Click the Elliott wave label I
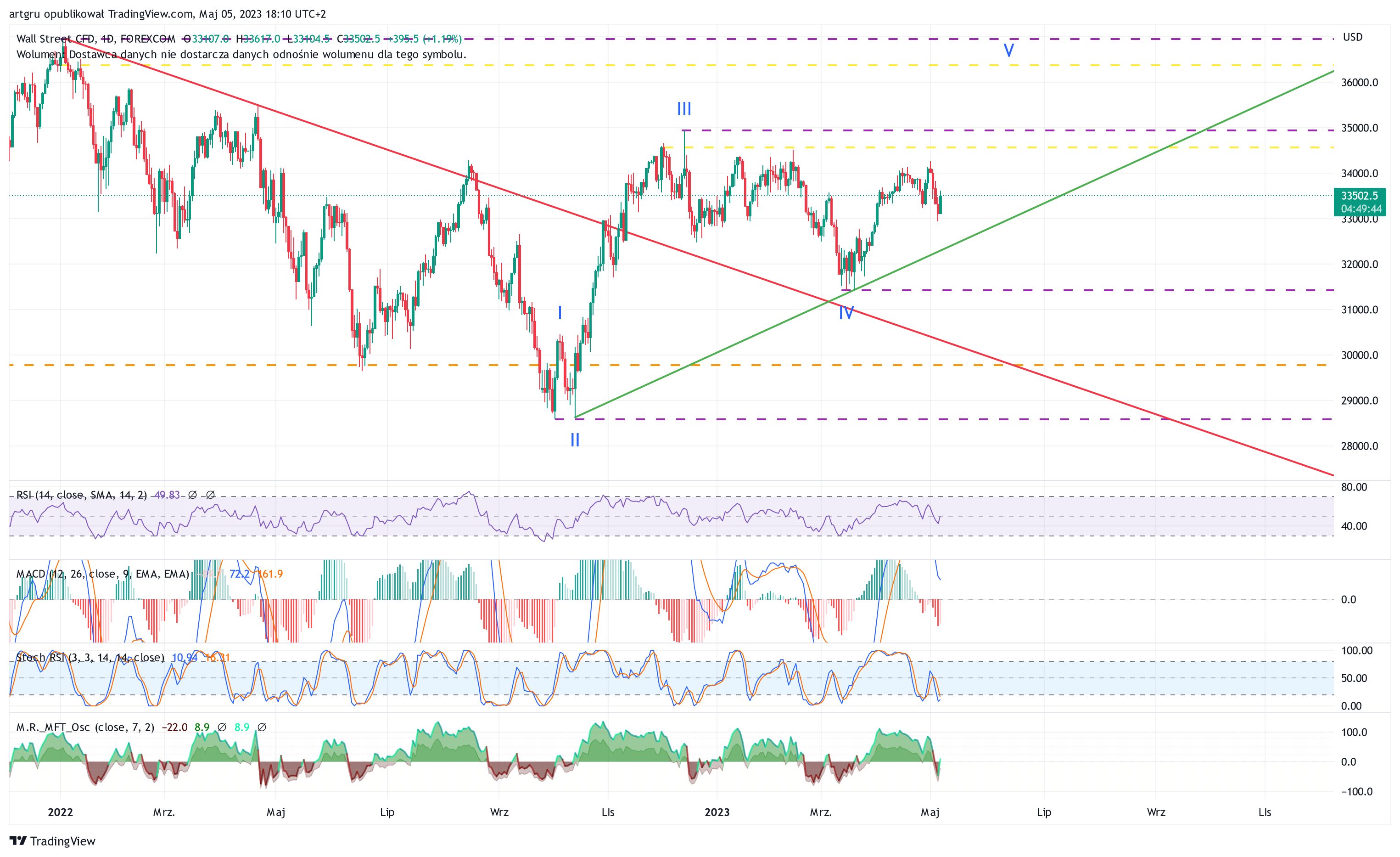The width and height of the screenshot is (1400, 857). 560,313
